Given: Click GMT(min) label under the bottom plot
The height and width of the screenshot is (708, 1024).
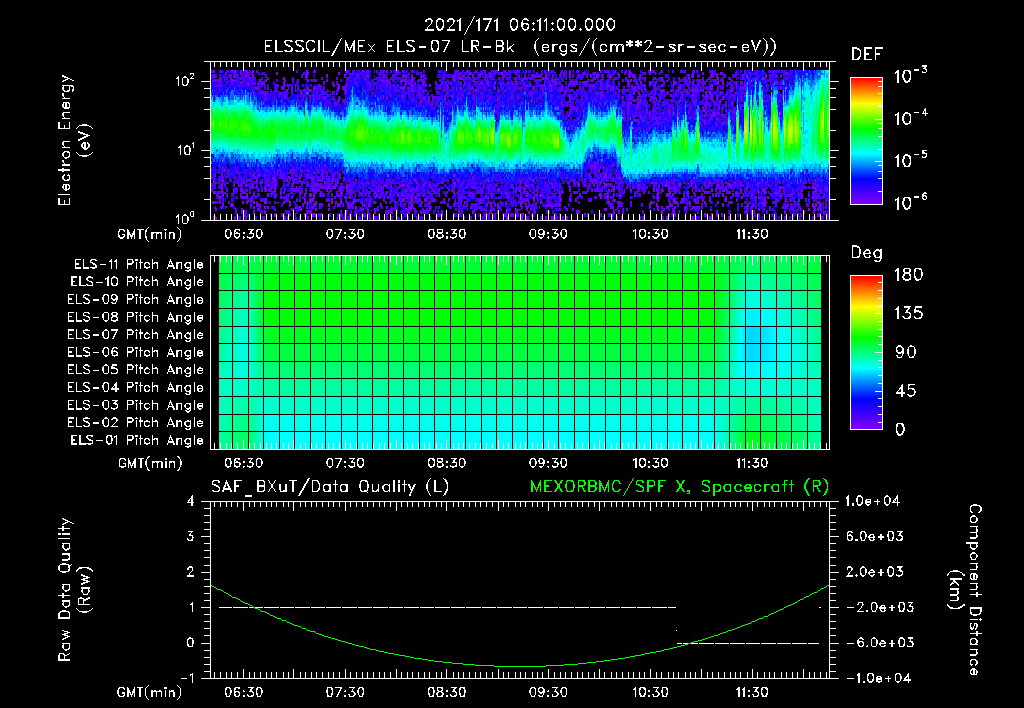Looking at the screenshot, I should tap(150, 692).
